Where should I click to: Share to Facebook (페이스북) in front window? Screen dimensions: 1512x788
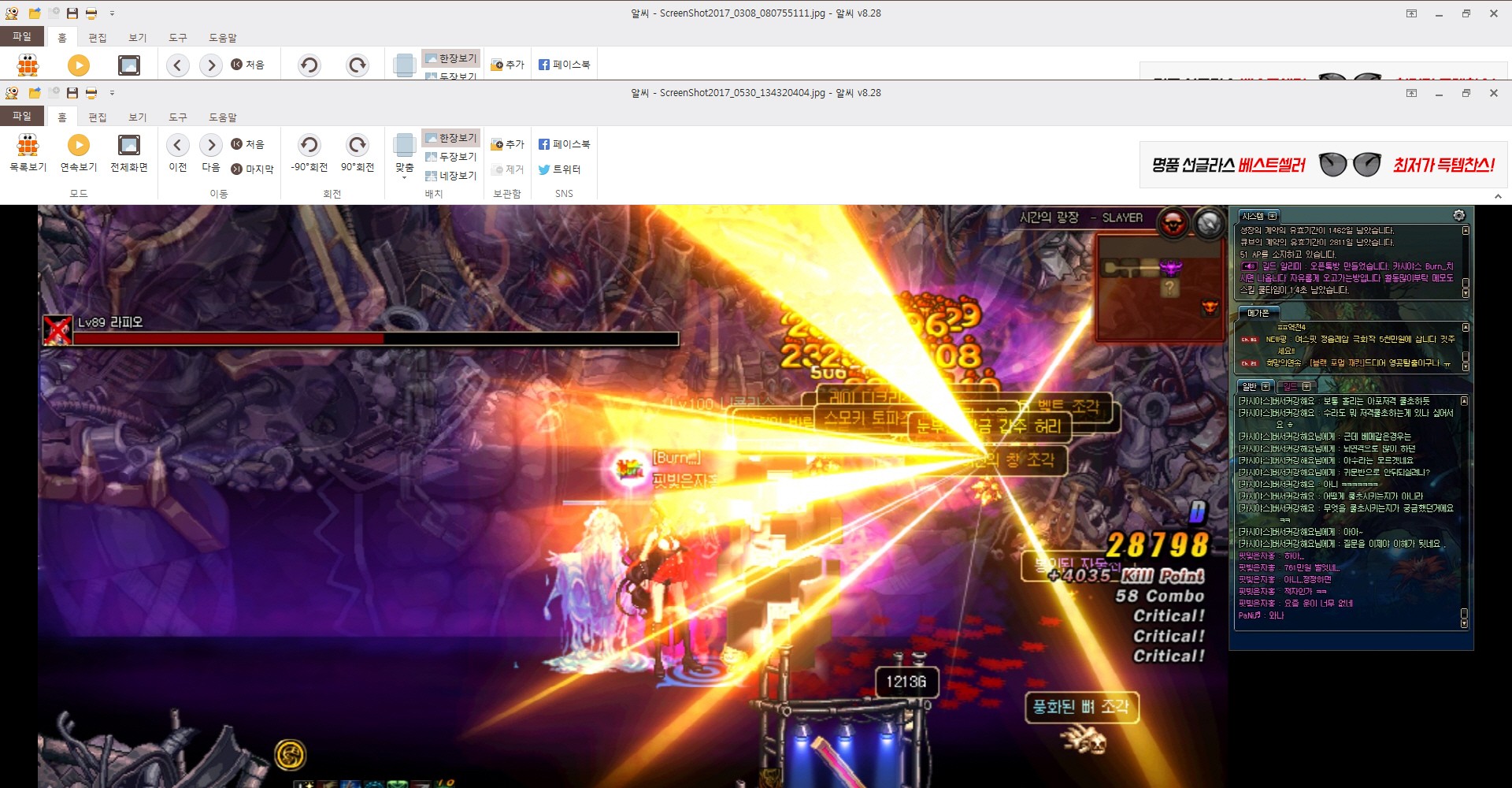(x=564, y=144)
